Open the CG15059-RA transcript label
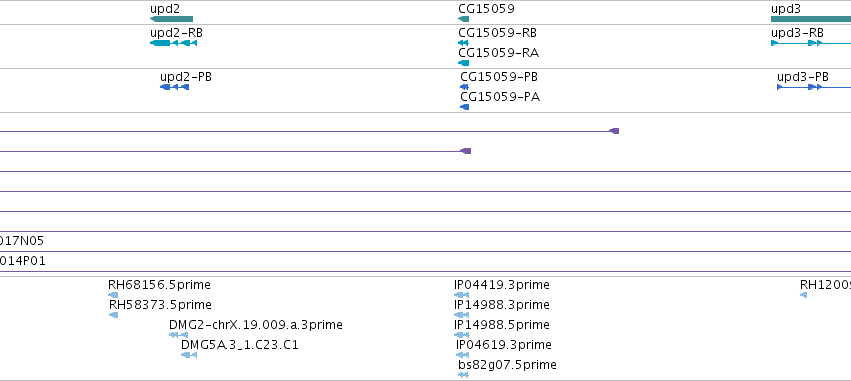 point(499,53)
